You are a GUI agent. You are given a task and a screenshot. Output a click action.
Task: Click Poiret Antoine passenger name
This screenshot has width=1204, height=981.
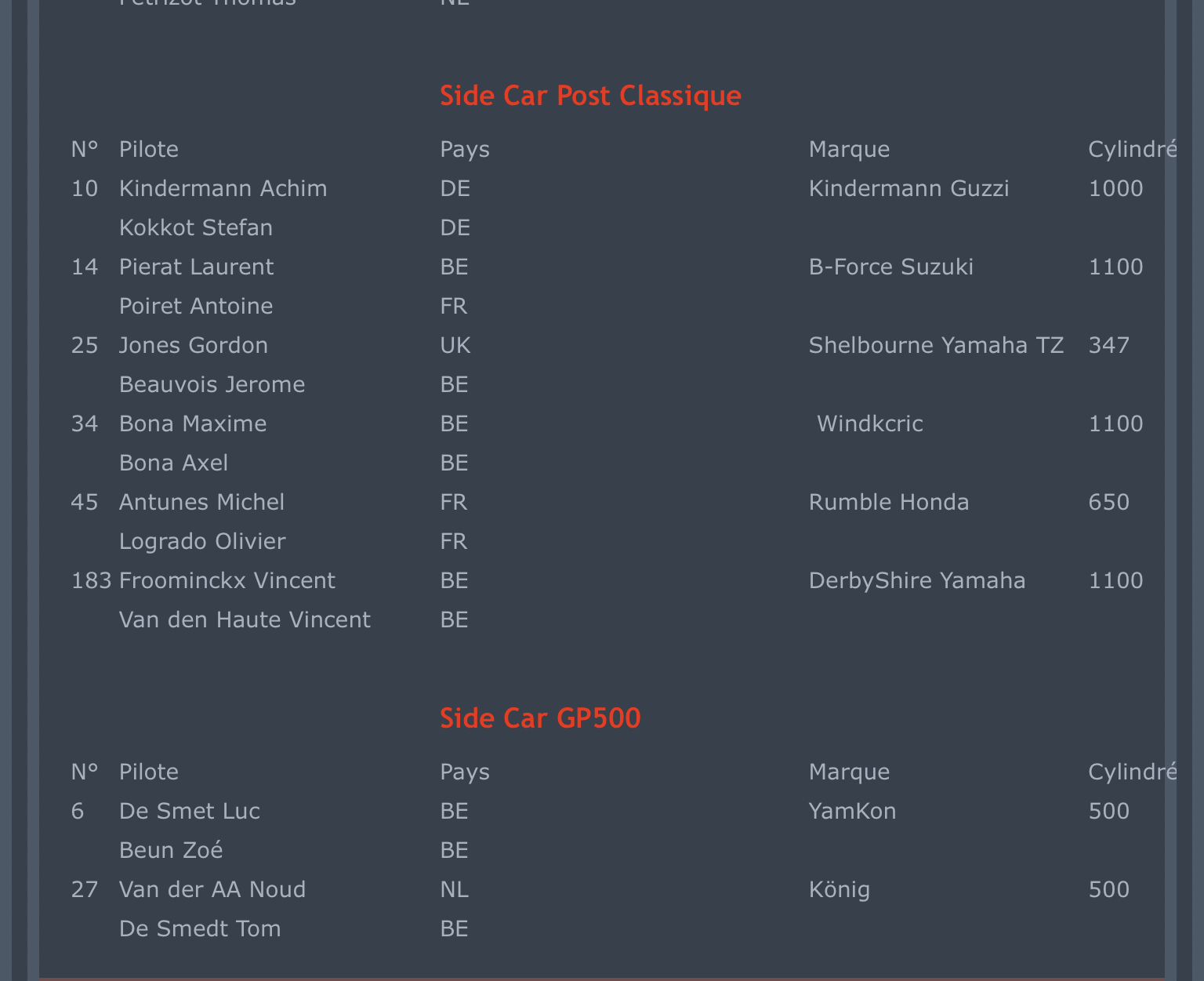(x=196, y=307)
